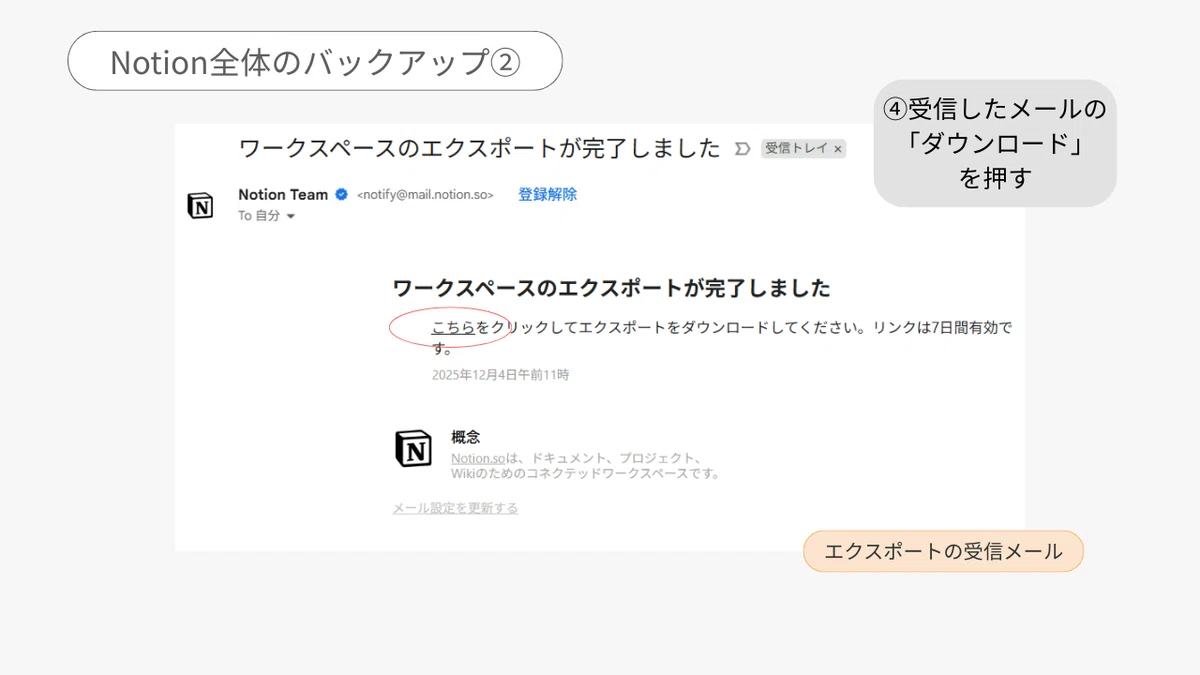Click the こちら download link
Image resolution: width=1200 pixels, height=675 pixels.
[453, 327]
